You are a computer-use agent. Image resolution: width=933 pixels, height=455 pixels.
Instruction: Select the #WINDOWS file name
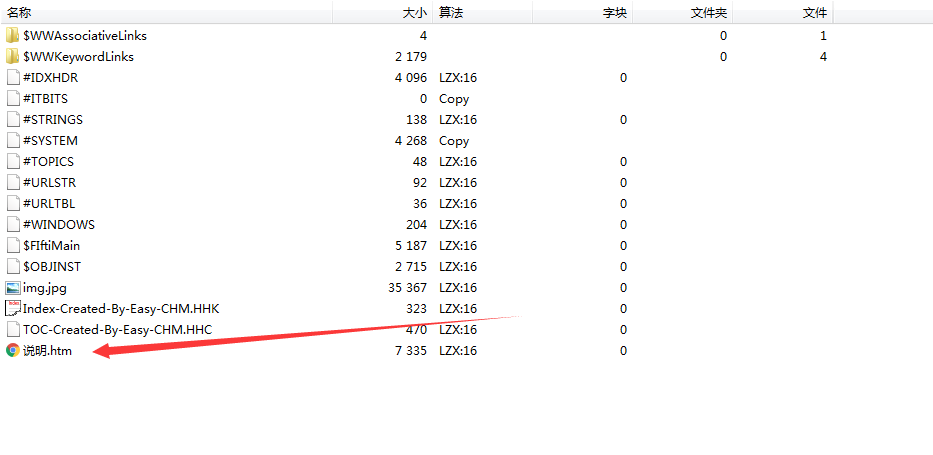click(58, 225)
